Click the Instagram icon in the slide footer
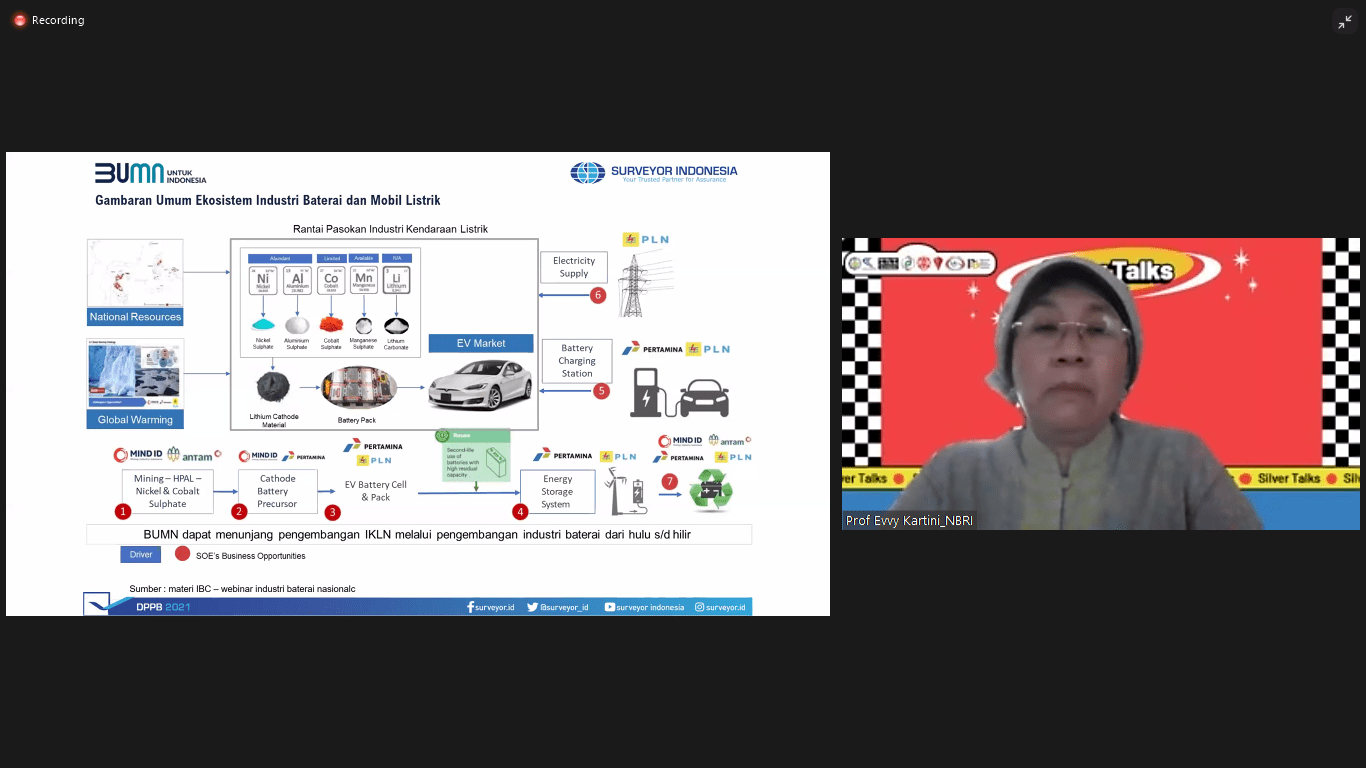Screen dimensions: 1366x768 coord(699,607)
